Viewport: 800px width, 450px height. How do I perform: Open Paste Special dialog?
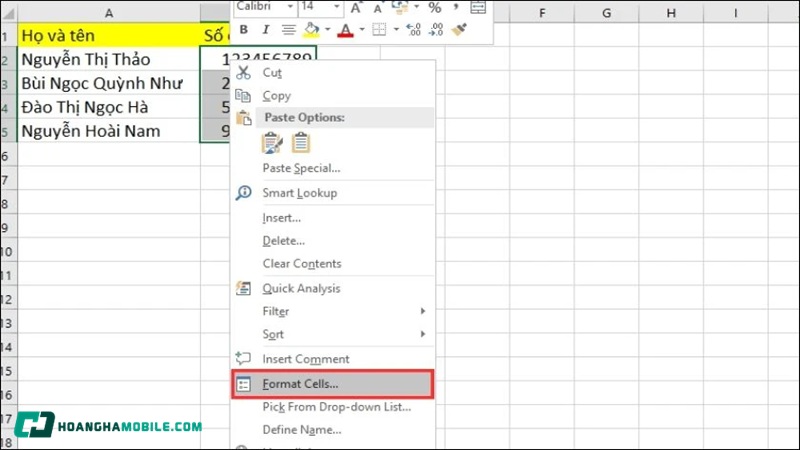pos(333,168)
